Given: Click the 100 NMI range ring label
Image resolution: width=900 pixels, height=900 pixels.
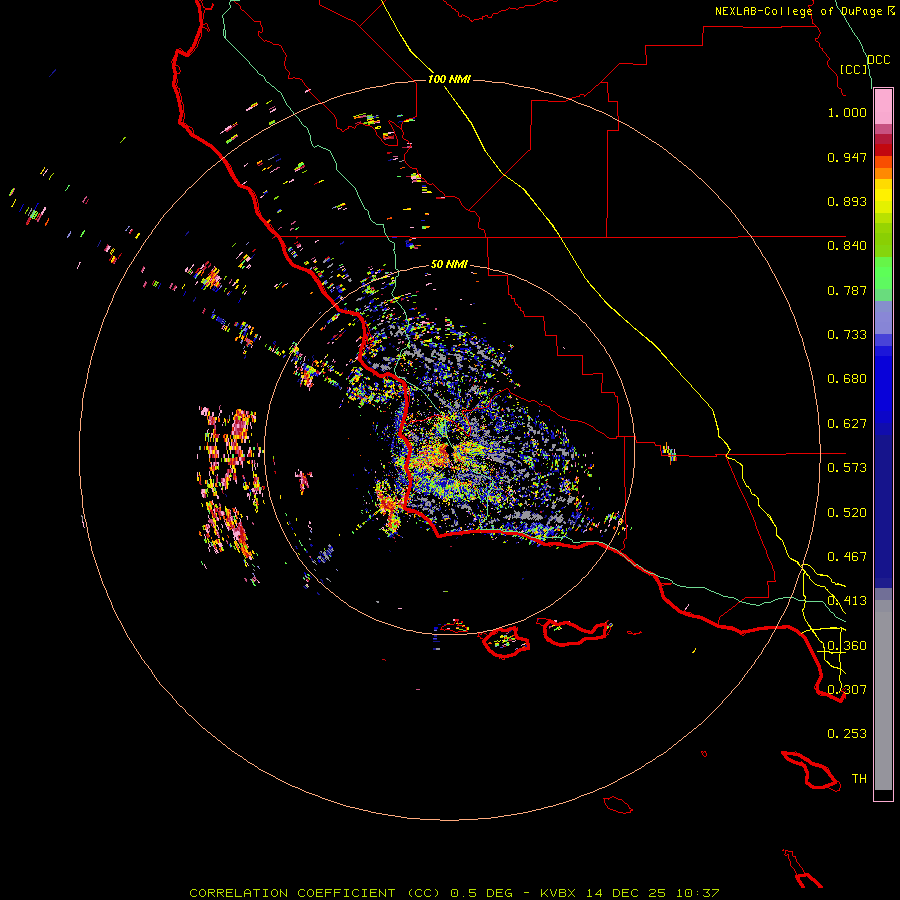Looking at the screenshot, I should [x=449, y=79].
